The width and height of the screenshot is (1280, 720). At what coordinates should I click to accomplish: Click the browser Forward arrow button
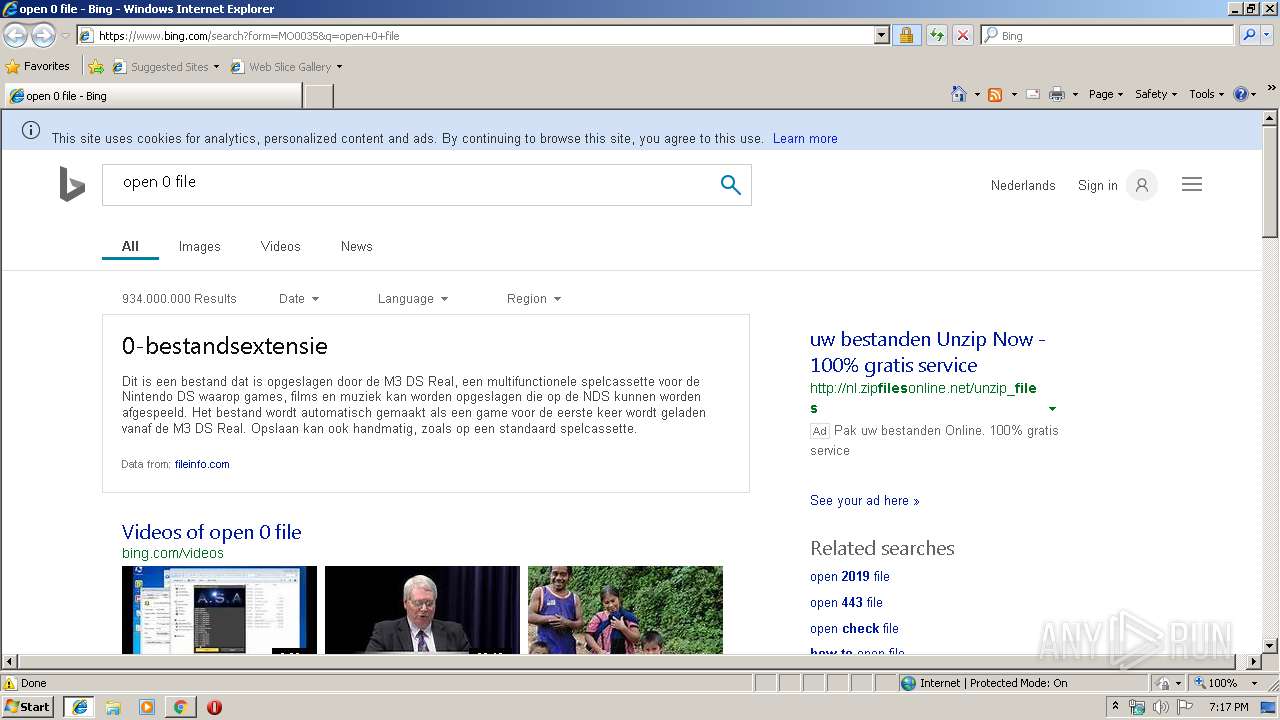pyautogui.click(x=43, y=36)
